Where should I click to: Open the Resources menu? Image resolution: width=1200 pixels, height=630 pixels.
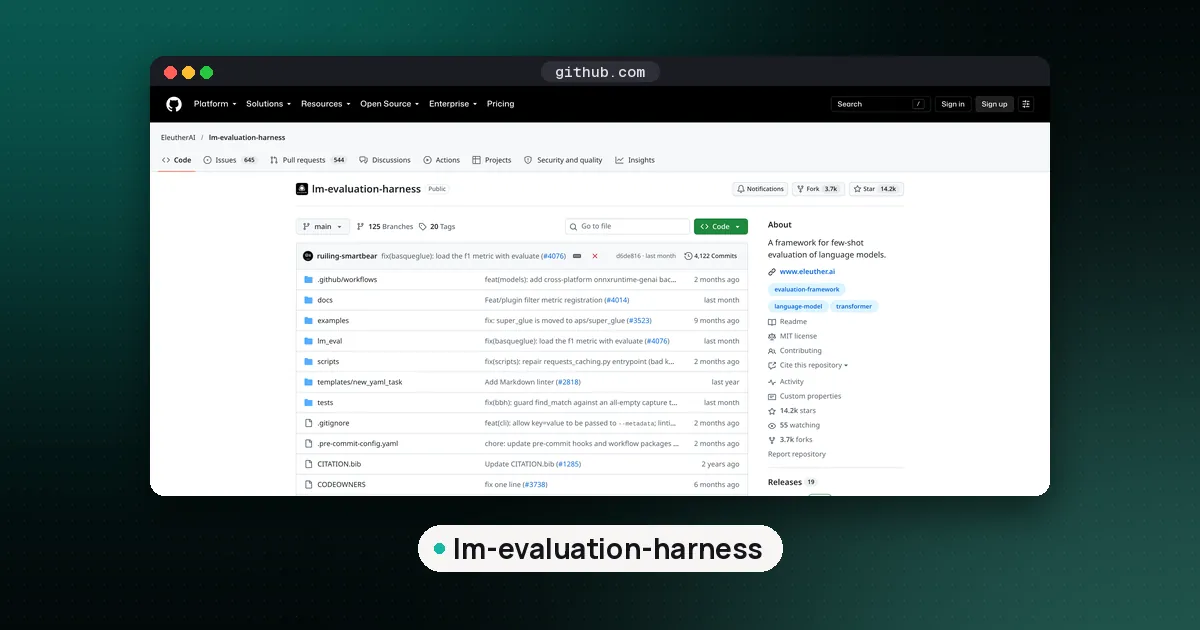click(326, 104)
